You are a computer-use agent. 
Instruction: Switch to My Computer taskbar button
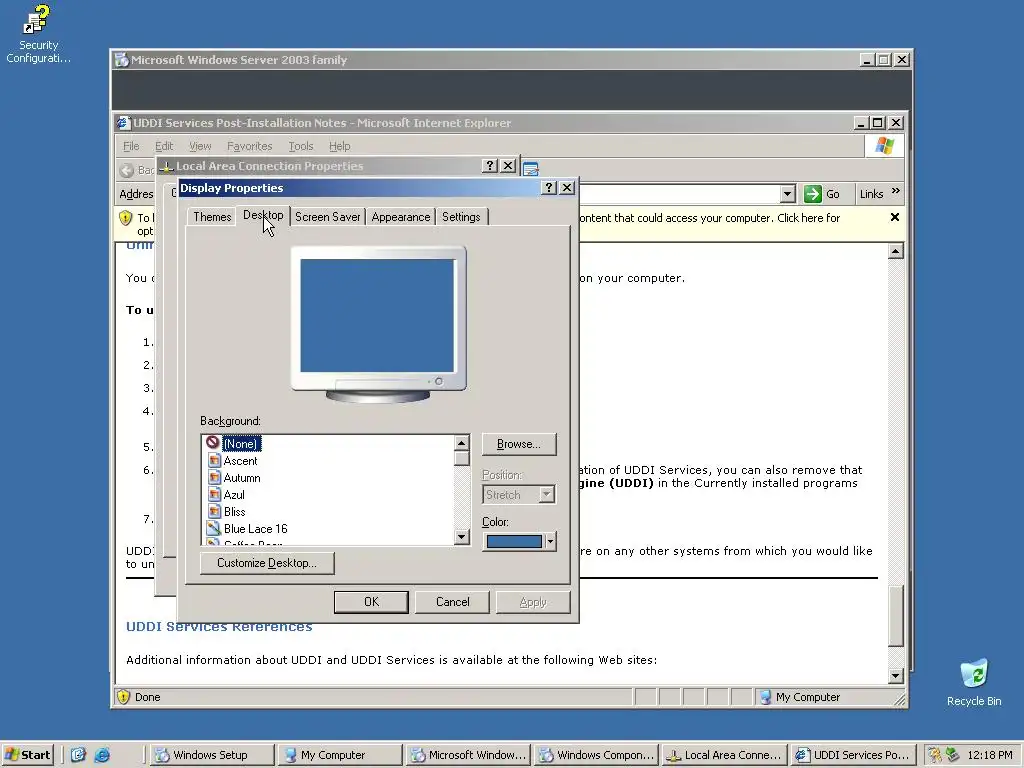click(339, 755)
